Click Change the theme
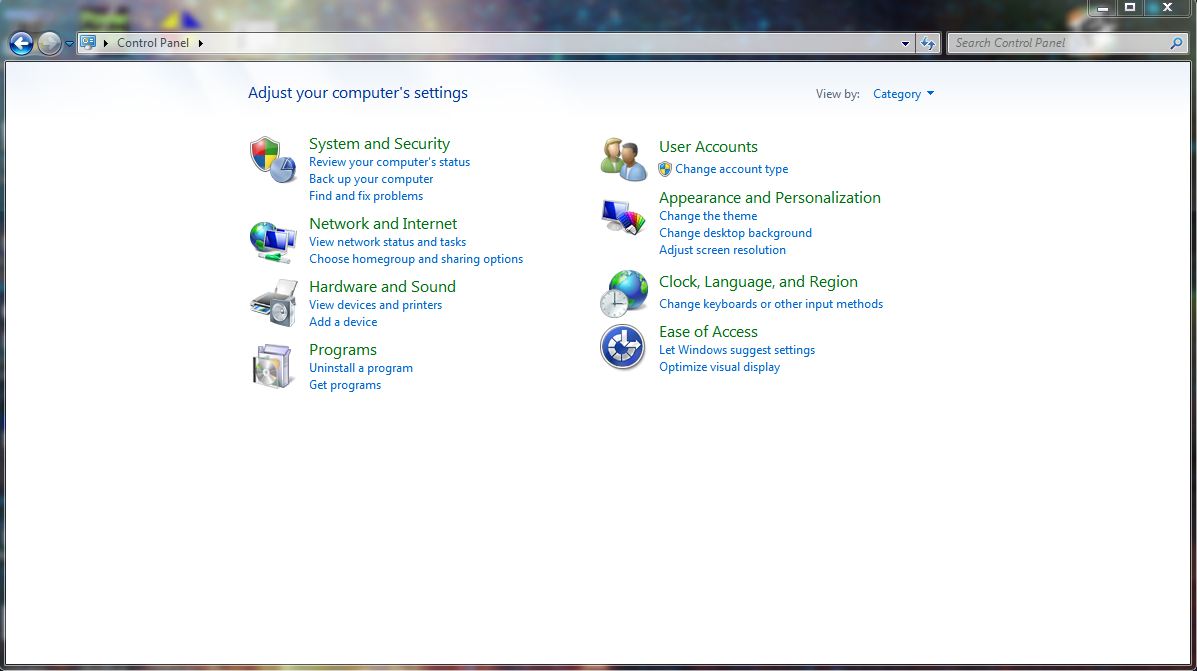The height and width of the screenshot is (671, 1197). click(x=708, y=216)
